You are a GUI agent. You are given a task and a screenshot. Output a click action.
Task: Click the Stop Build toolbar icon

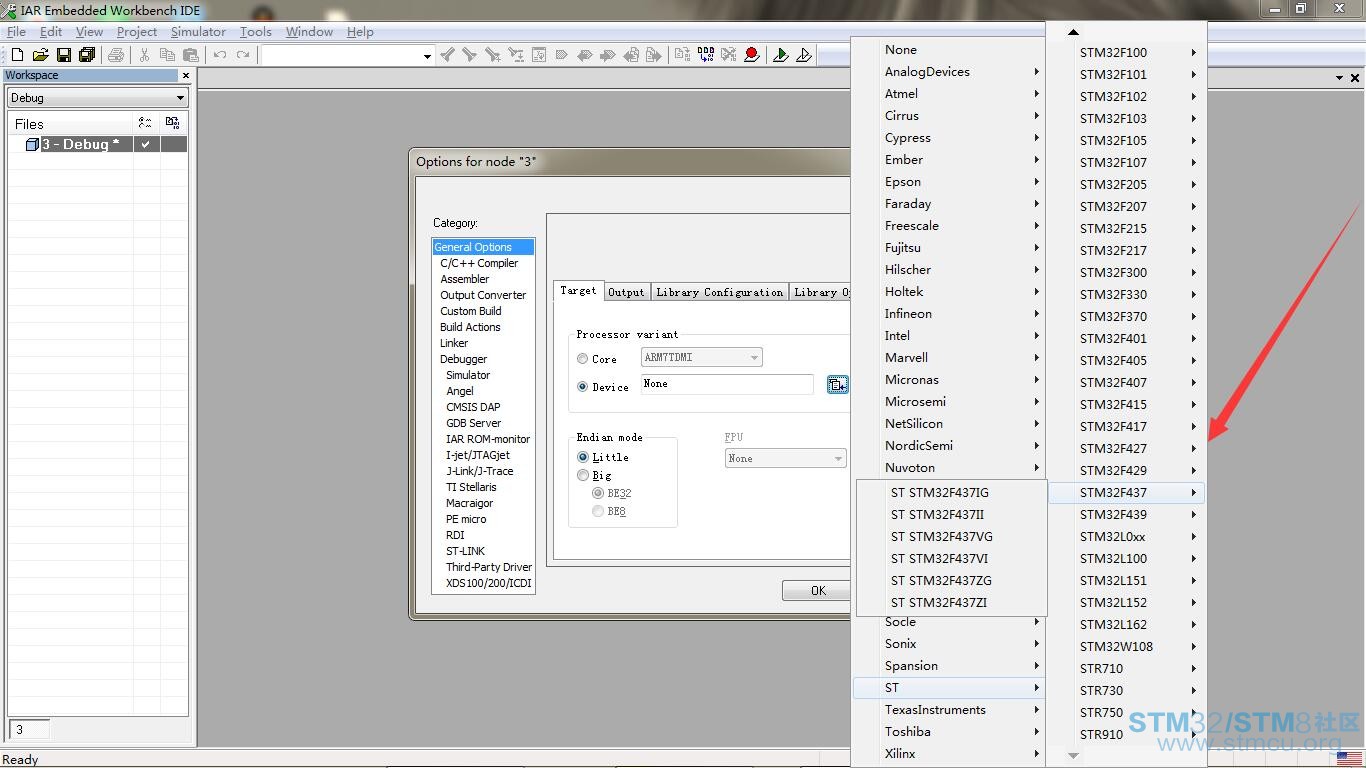point(729,55)
